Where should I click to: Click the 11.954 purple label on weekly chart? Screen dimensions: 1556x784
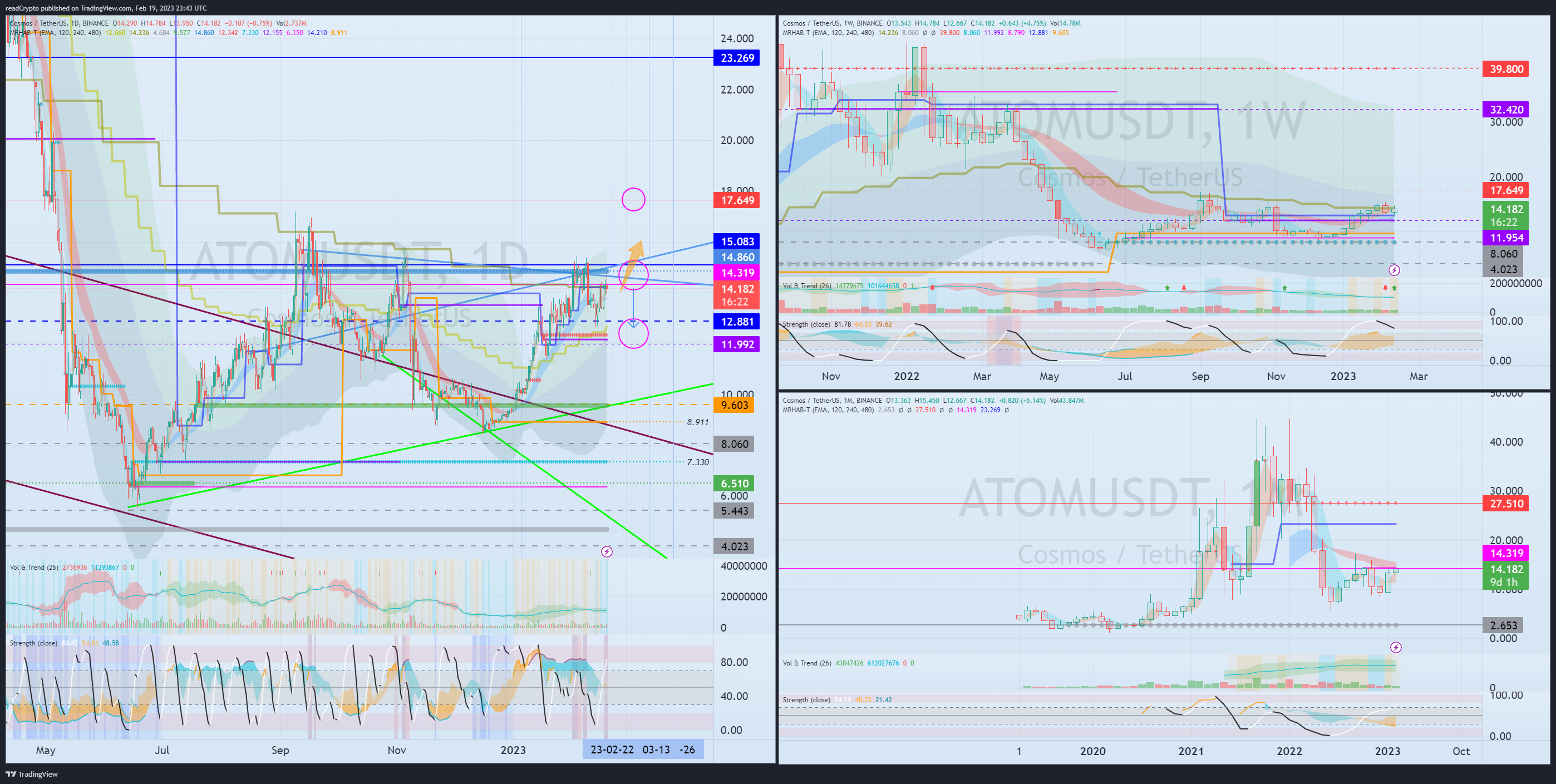[x=1506, y=238]
